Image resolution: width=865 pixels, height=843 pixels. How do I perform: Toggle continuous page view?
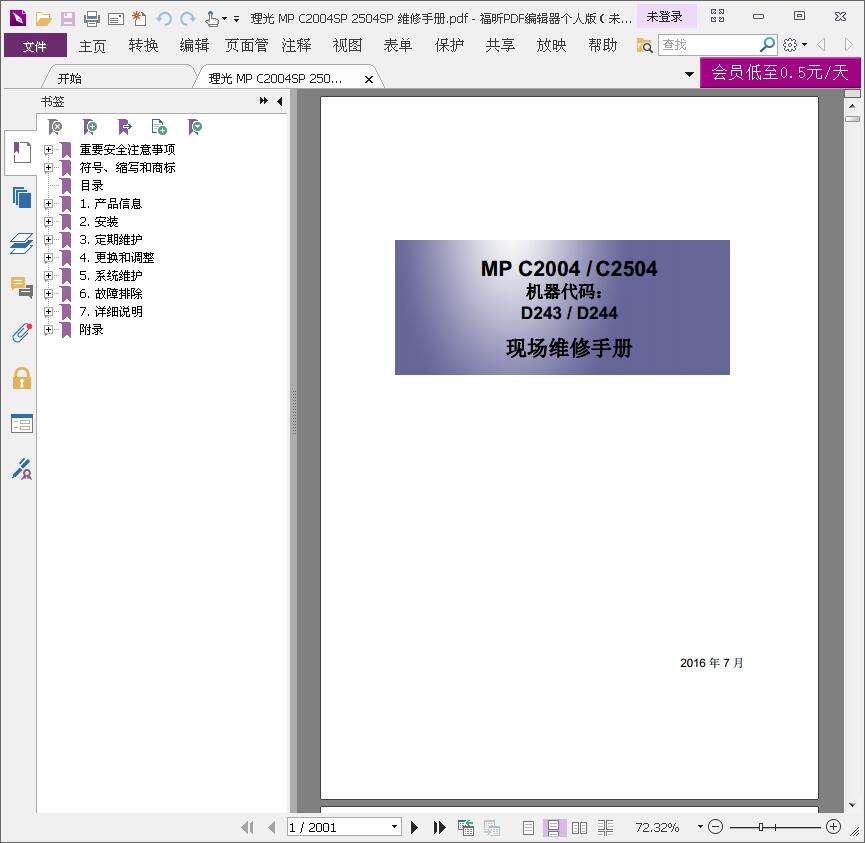pos(553,828)
